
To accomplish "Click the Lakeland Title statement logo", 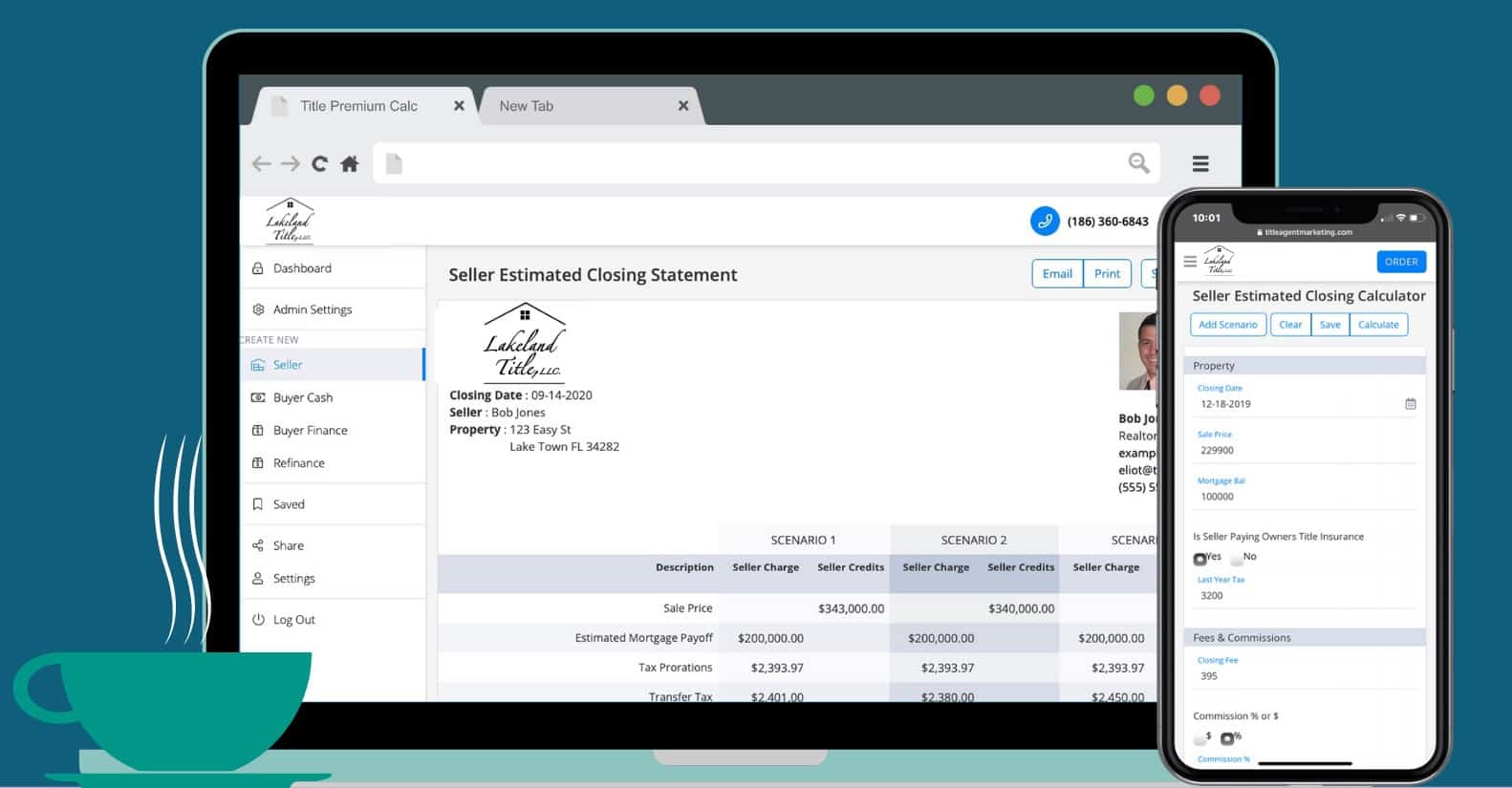I will coord(525,342).
